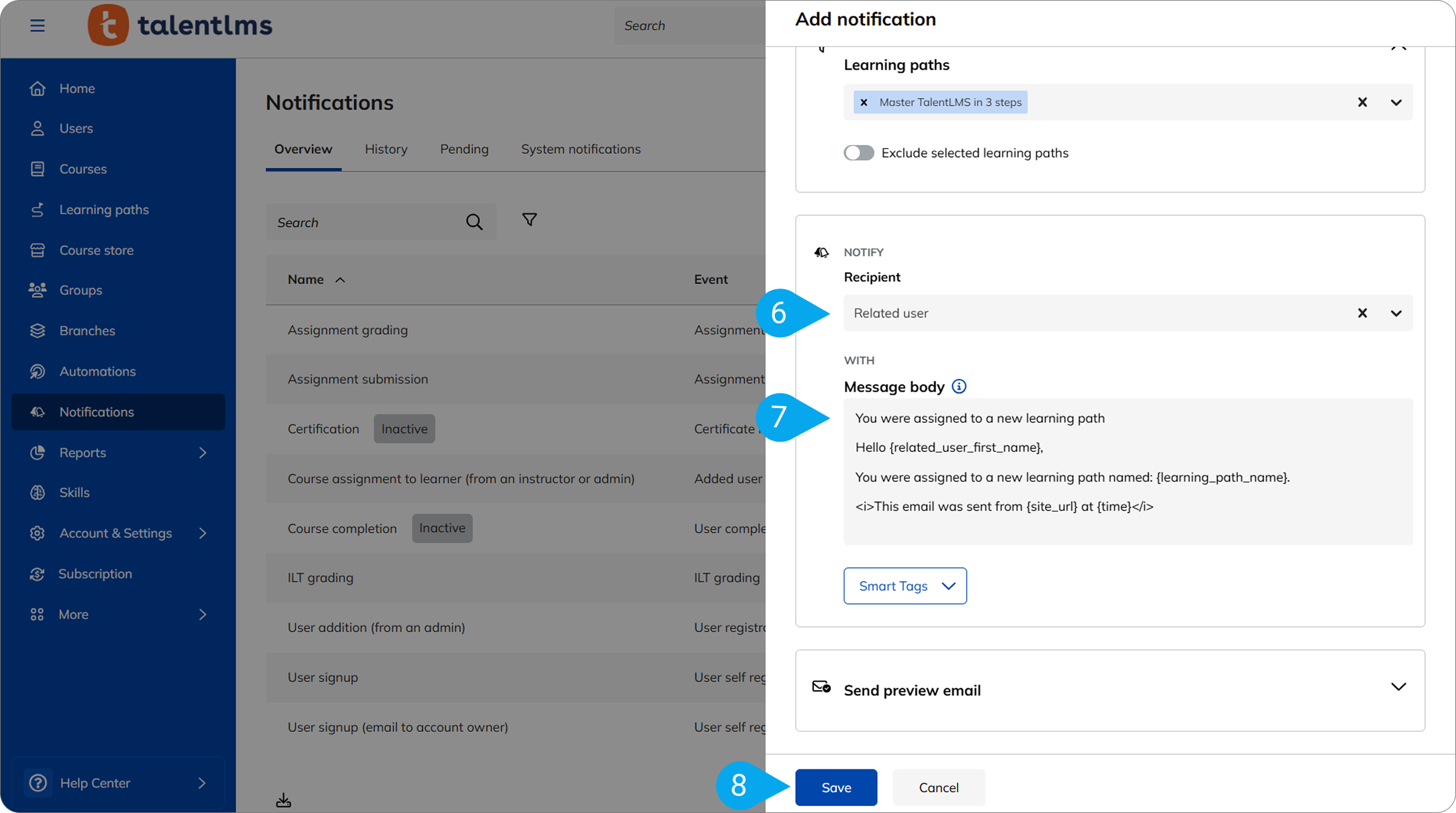Click the Cancel button

pyautogui.click(x=938, y=788)
